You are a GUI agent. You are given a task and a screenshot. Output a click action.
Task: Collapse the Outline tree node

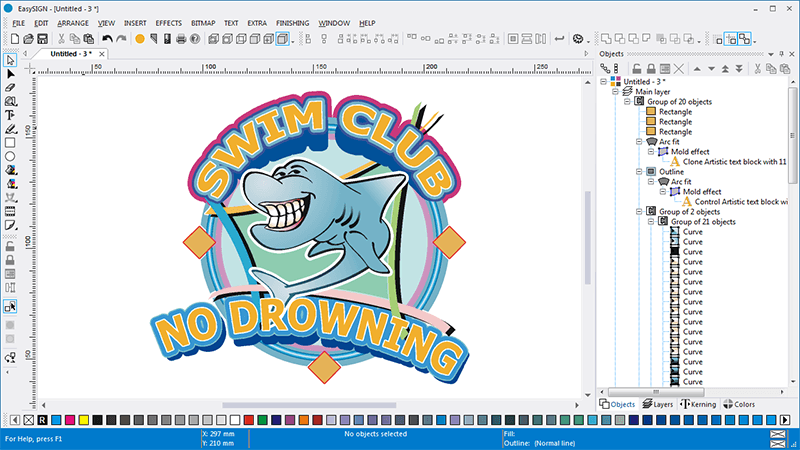point(639,171)
